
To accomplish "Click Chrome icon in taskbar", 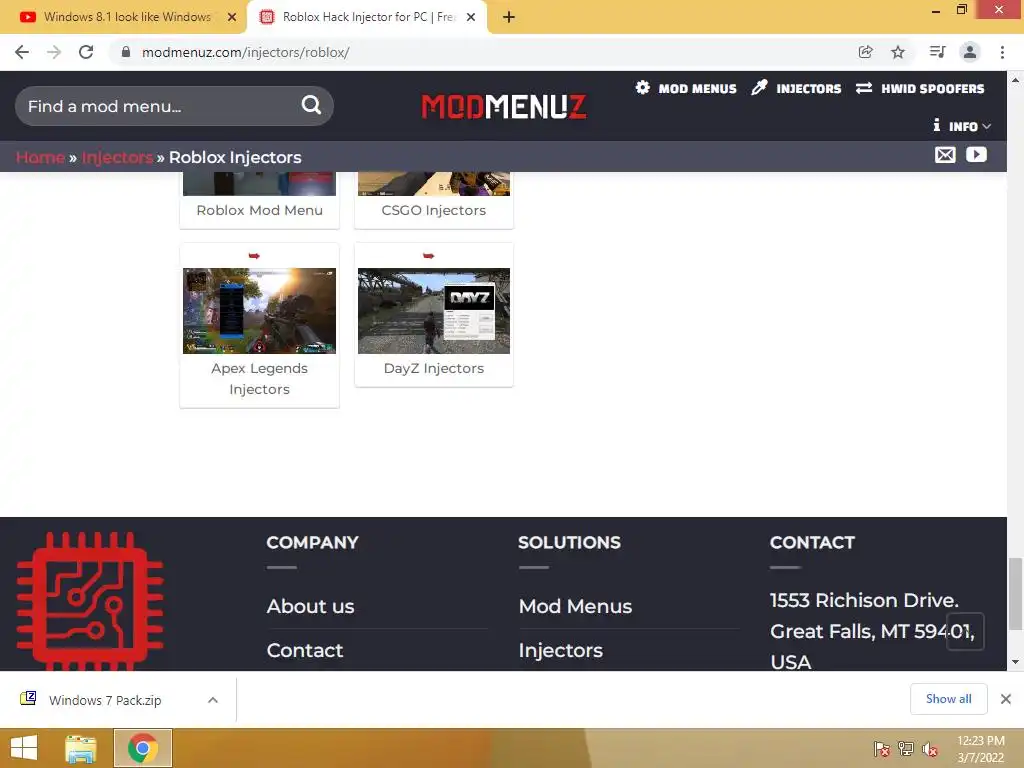I will click(x=142, y=748).
